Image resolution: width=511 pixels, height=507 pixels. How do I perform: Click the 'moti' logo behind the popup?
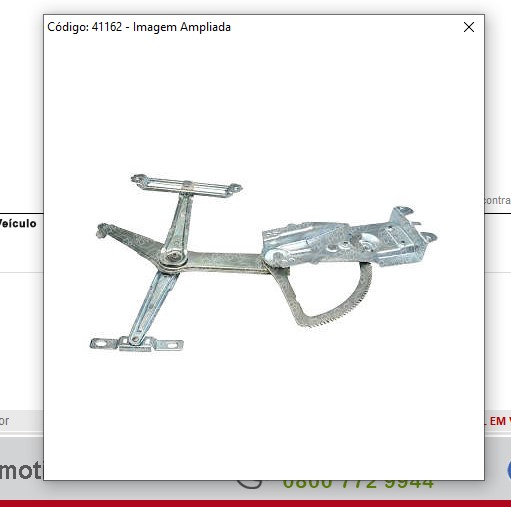(21, 470)
